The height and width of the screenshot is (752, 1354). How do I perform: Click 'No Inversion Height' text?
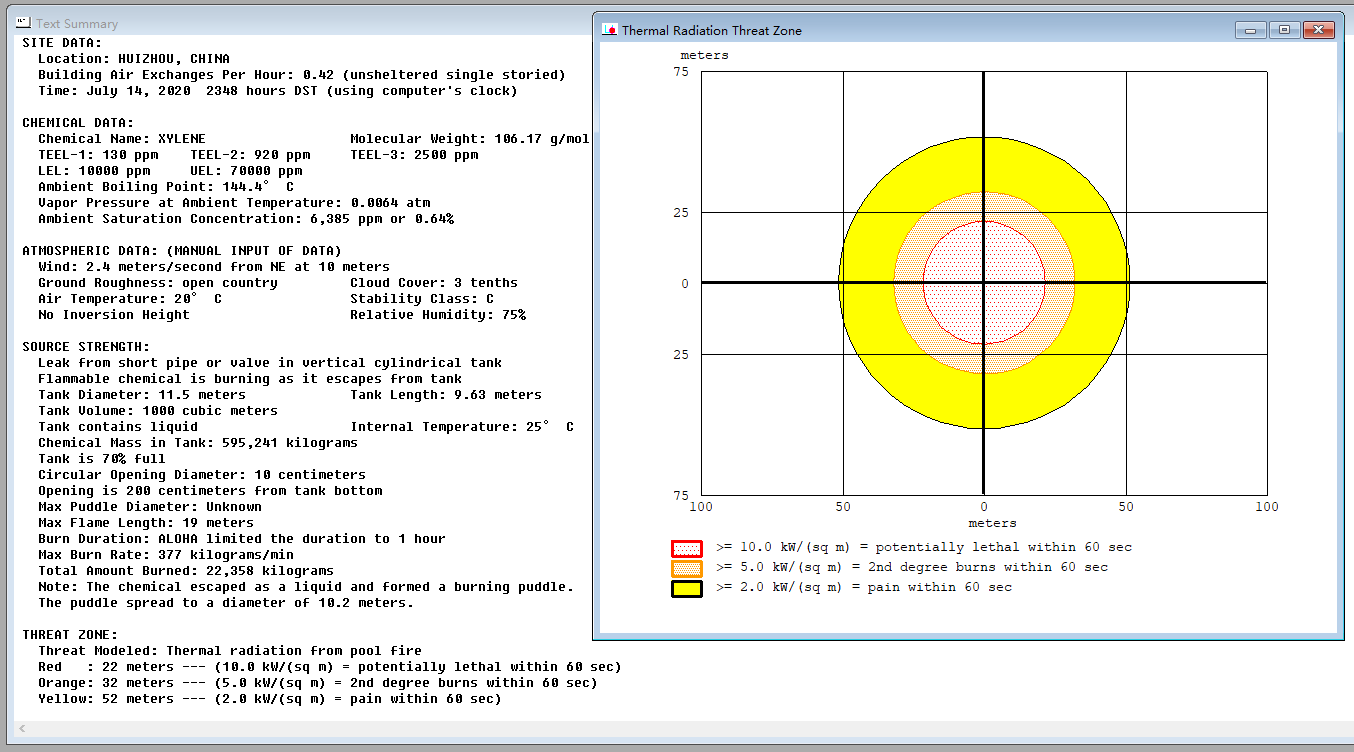tap(114, 315)
